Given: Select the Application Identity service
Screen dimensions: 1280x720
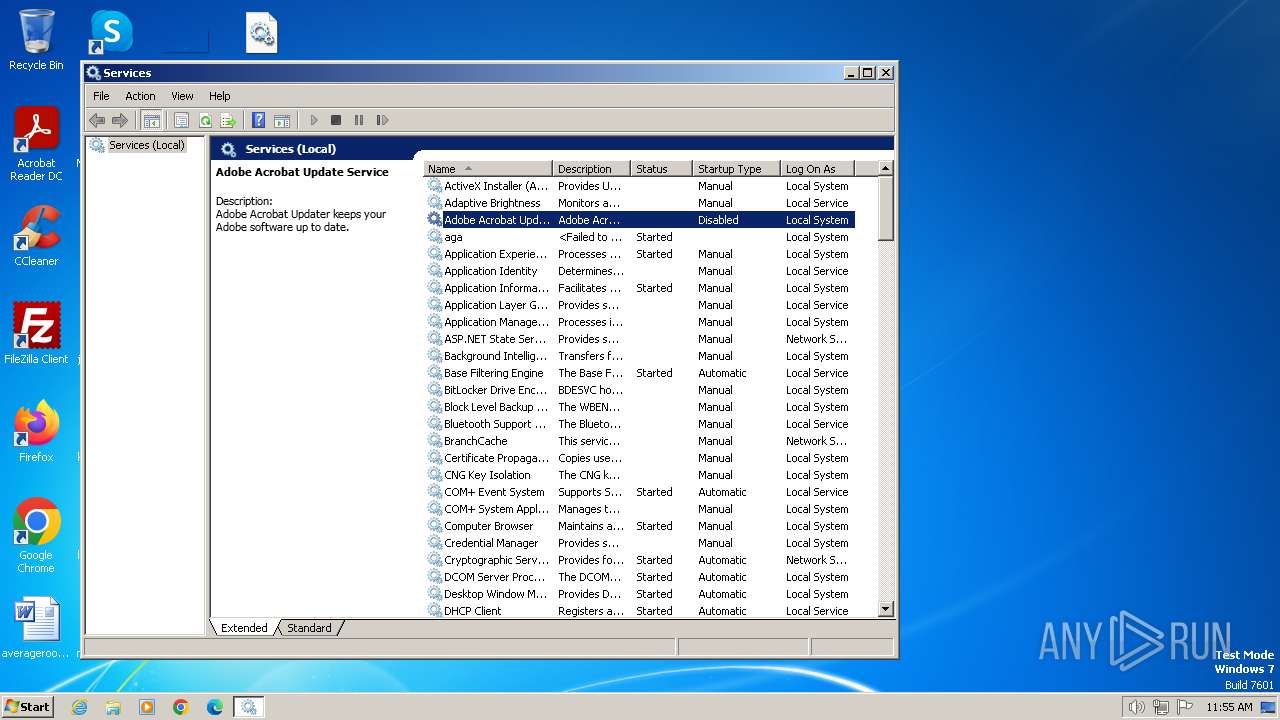Looking at the screenshot, I should pyautogui.click(x=639, y=271).
